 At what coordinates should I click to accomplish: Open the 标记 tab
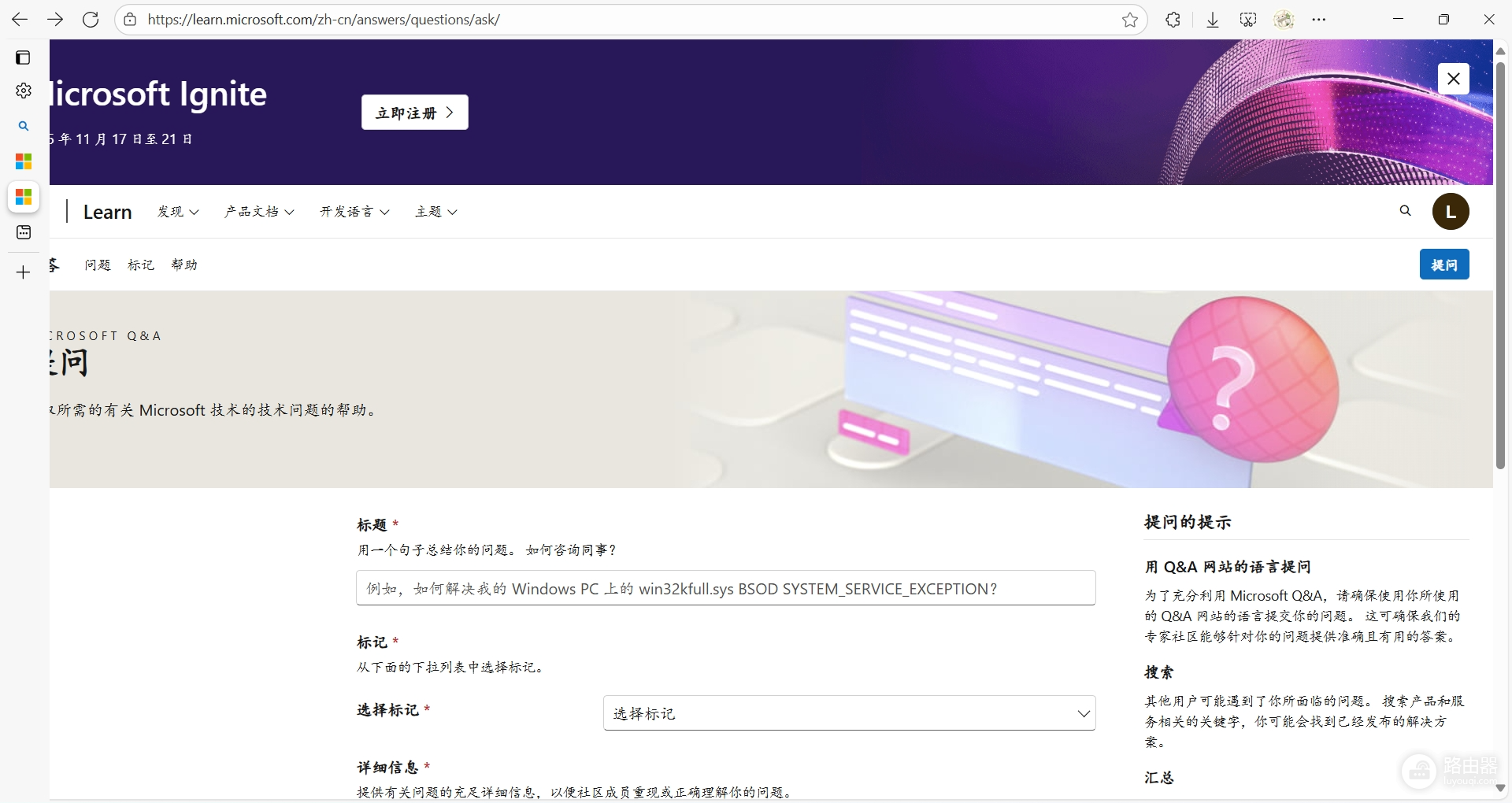pyautogui.click(x=141, y=265)
